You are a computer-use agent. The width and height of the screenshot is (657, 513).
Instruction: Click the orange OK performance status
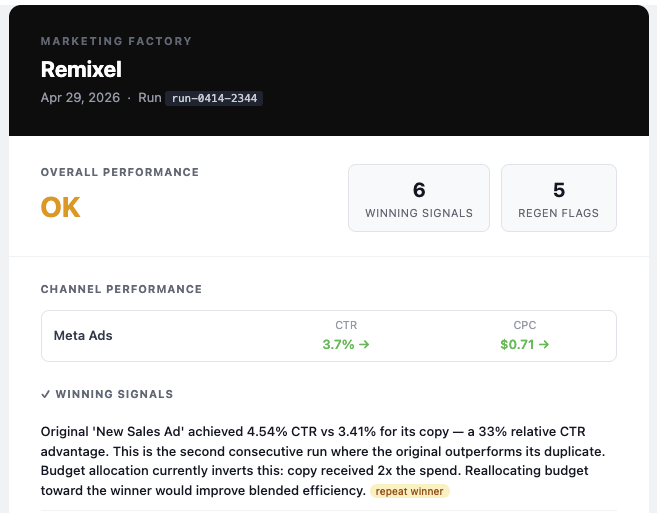(60, 207)
